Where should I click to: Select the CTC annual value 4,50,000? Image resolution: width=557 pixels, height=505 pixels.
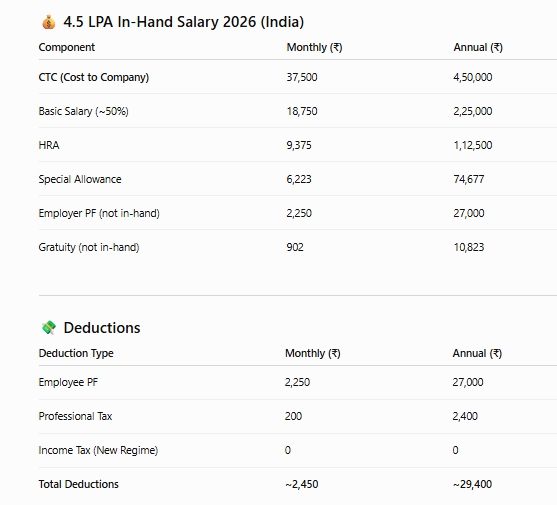pos(473,77)
